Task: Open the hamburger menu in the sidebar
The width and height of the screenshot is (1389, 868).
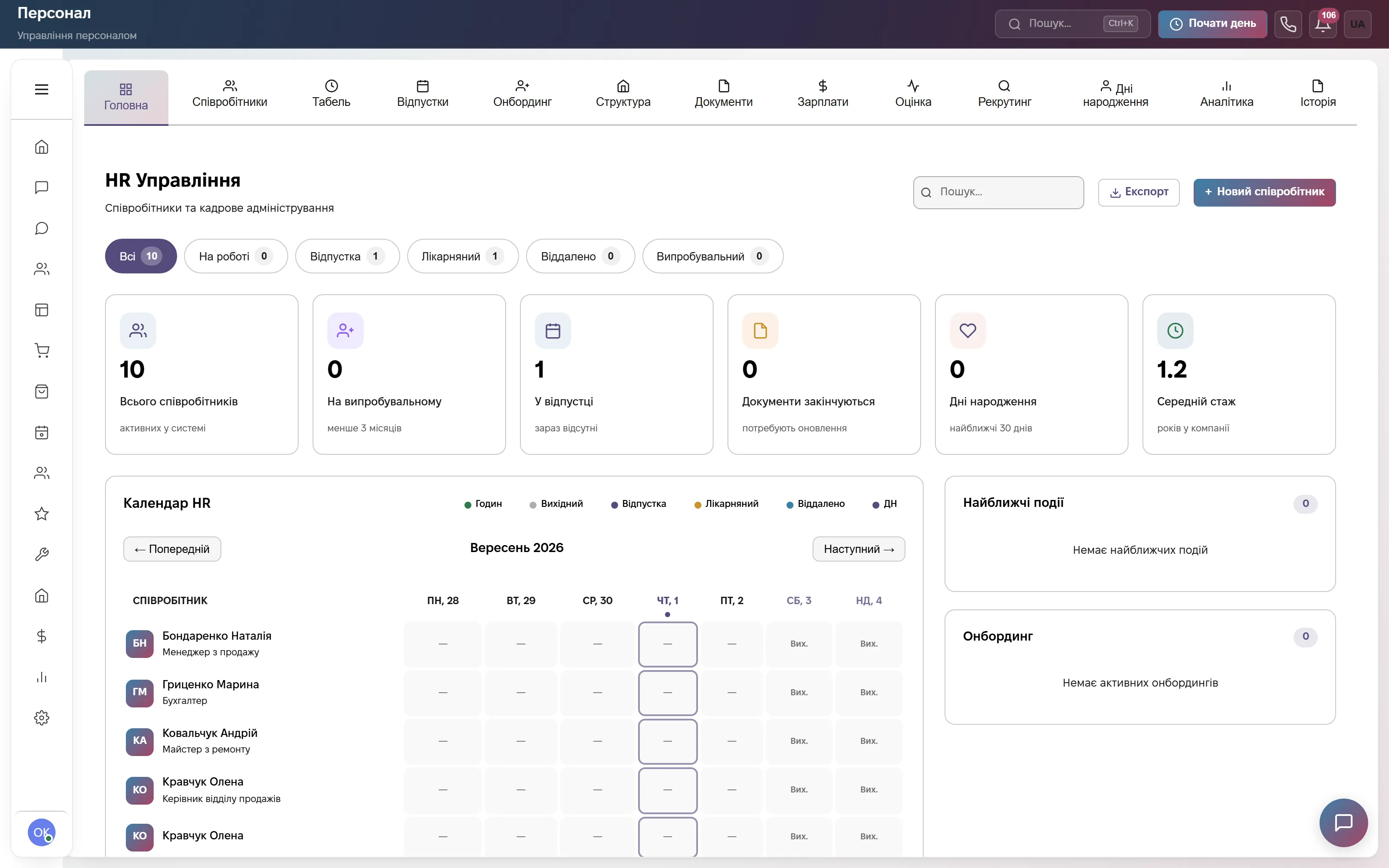Action: [x=41, y=89]
